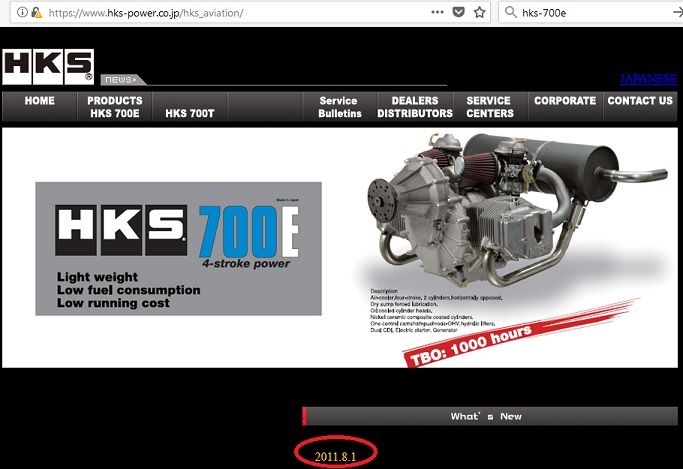Click the URL address field

click(250, 13)
